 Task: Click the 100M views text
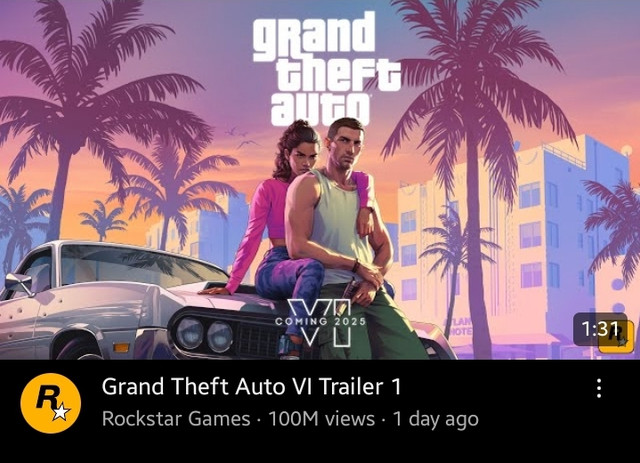[321, 419]
